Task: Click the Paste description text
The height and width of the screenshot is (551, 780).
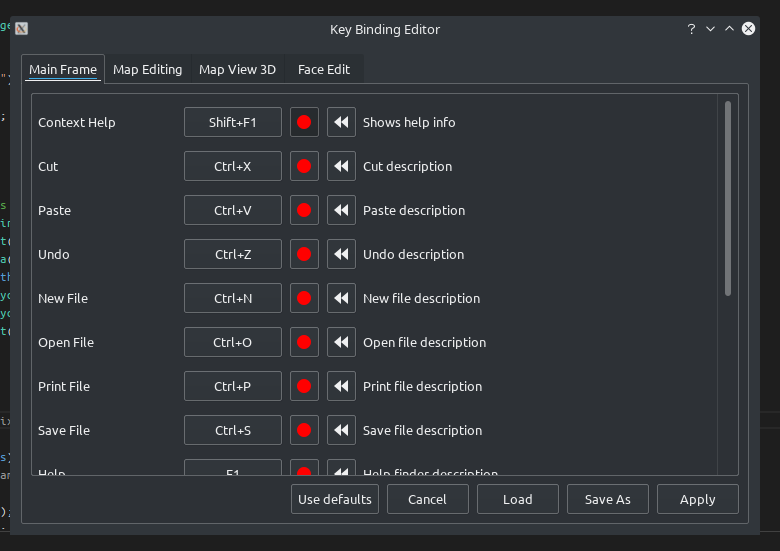Action: pos(414,210)
